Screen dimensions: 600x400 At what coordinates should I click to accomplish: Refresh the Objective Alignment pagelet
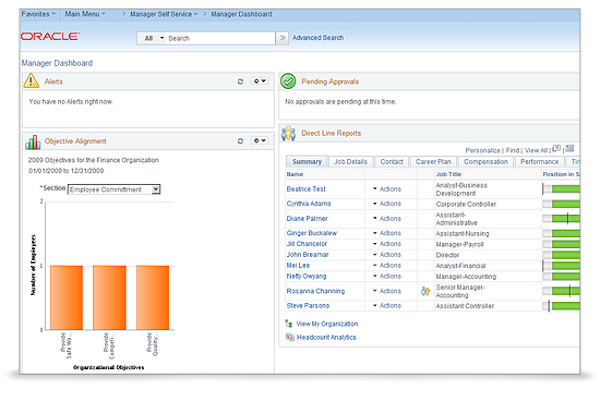[240, 142]
